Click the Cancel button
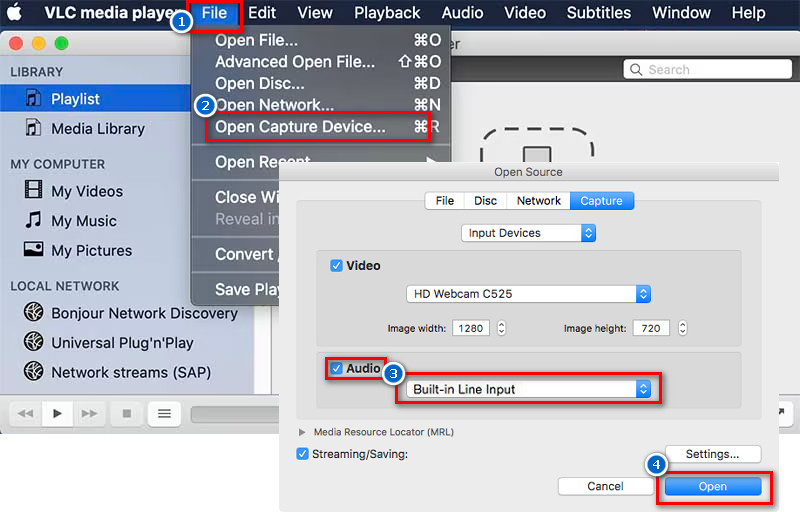This screenshot has width=800, height=512. (605, 486)
